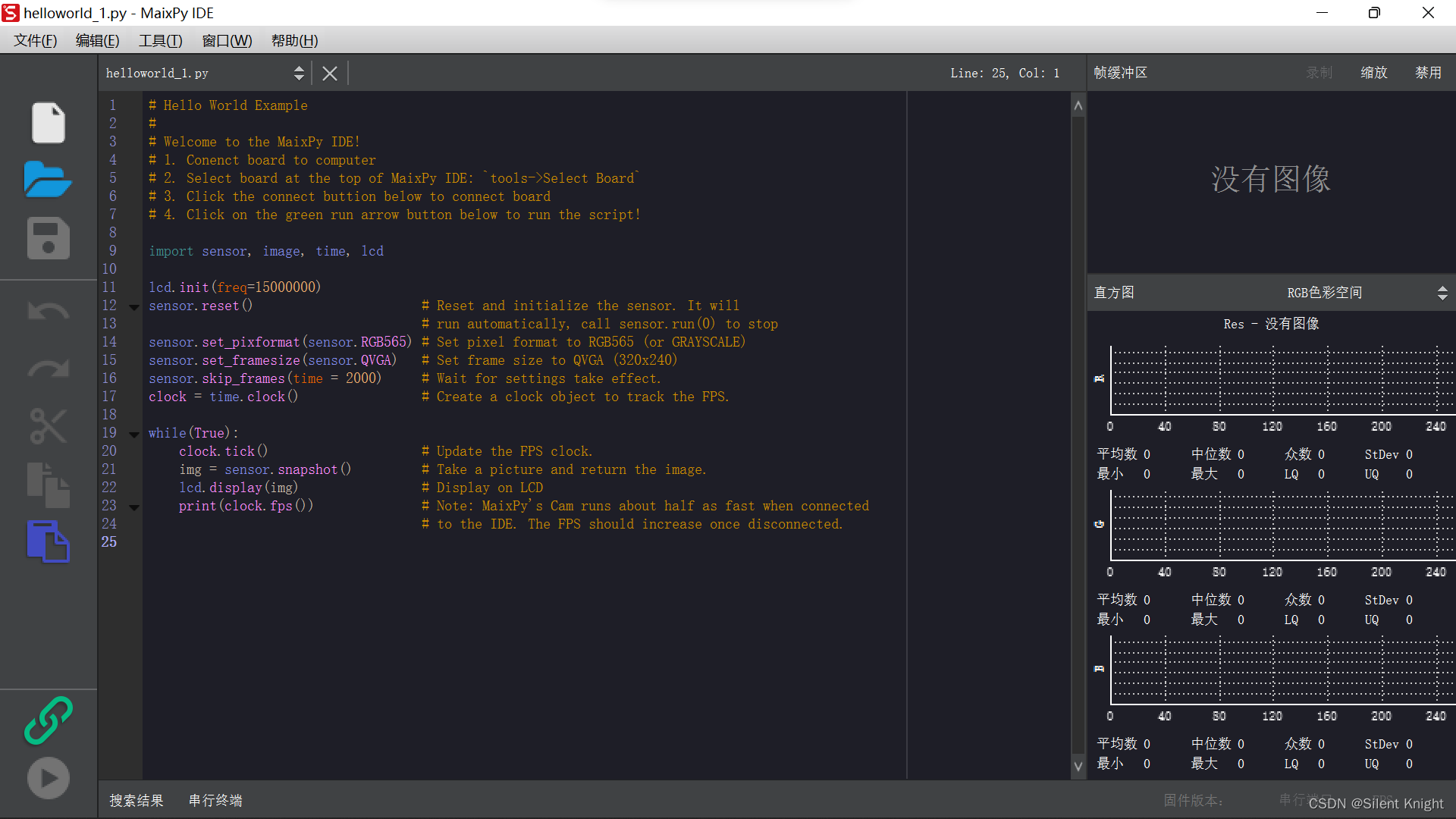Collapse the while loop fold arrow at line 19
Screen dimensions: 1456x819
click(134, 435)
